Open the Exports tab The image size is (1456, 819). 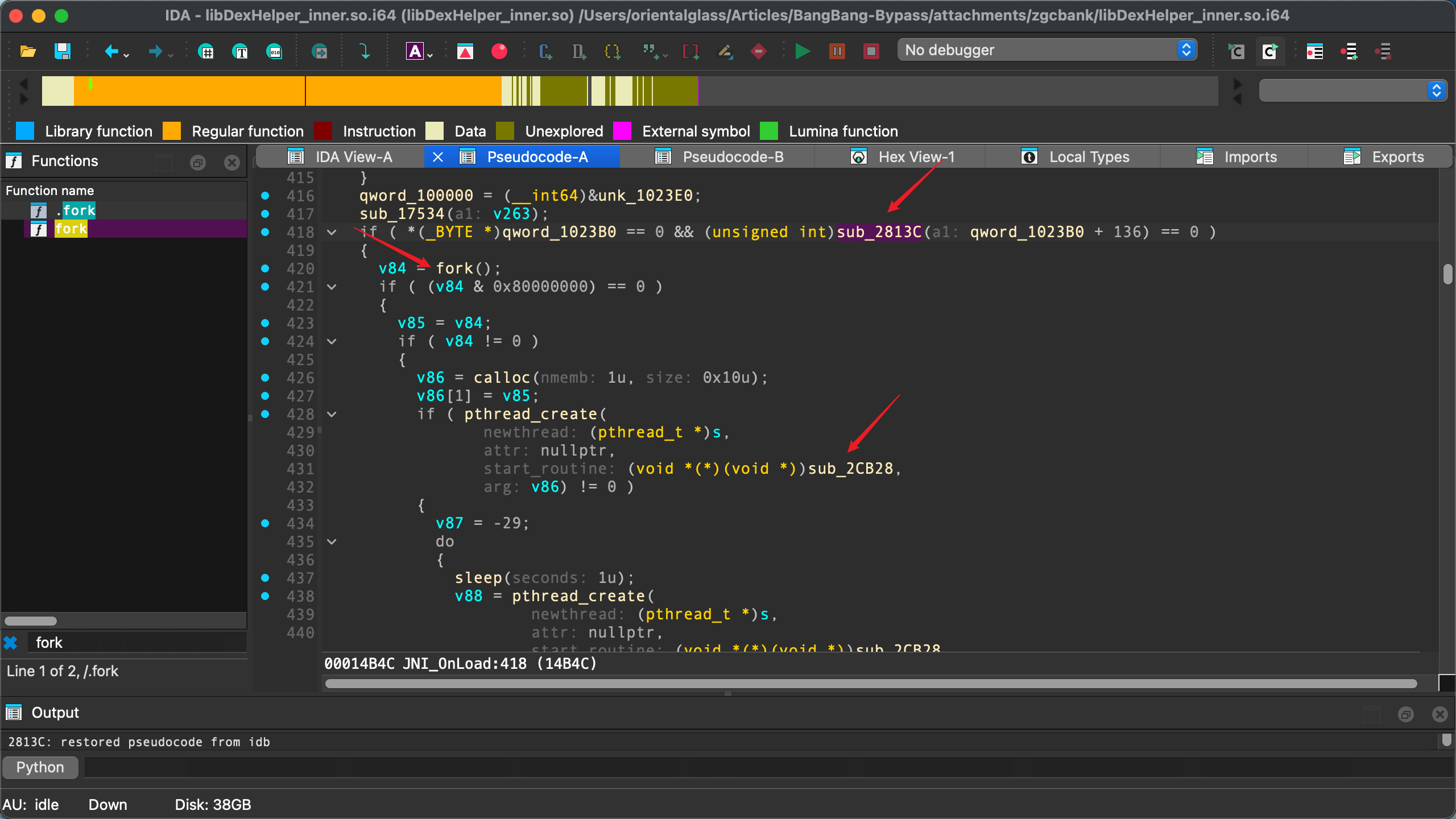tap(1382, 157)
